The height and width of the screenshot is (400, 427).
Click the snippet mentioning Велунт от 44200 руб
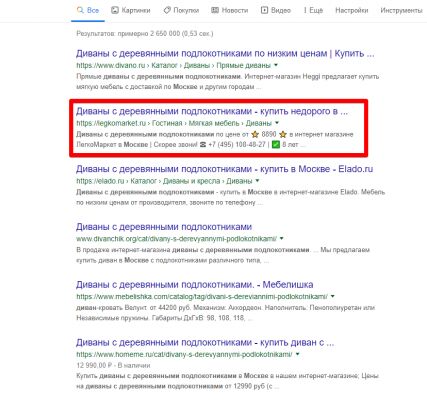click(226, 313)
